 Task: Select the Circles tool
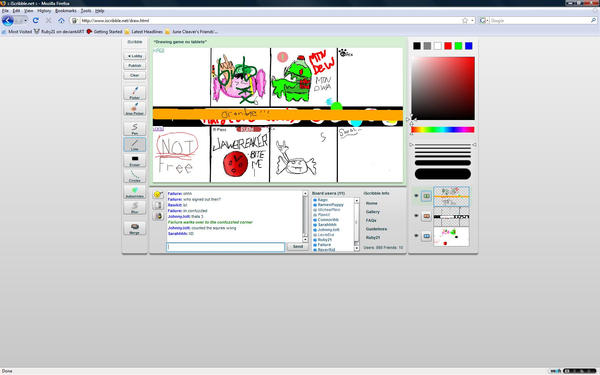pos(135,176)
